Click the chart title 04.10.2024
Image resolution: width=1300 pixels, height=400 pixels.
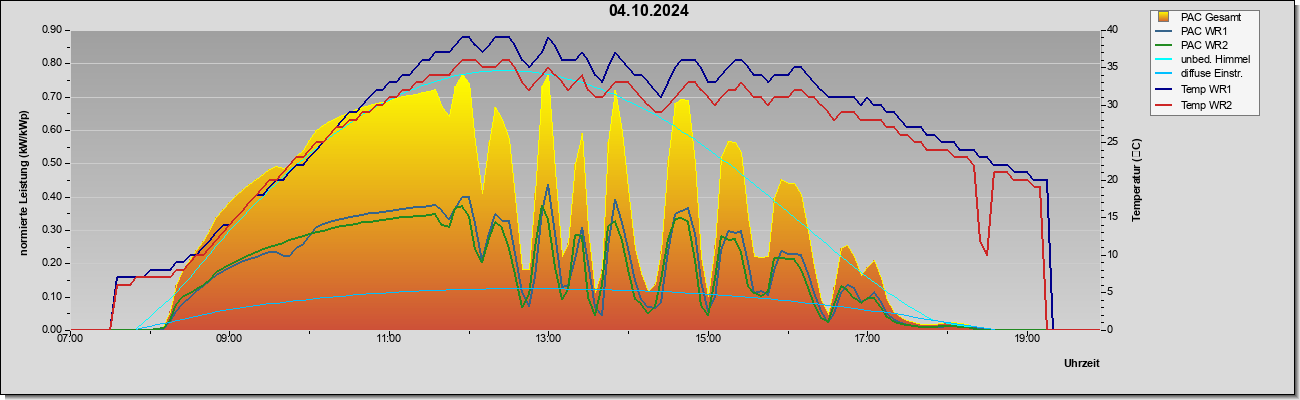tap(648, 11)
